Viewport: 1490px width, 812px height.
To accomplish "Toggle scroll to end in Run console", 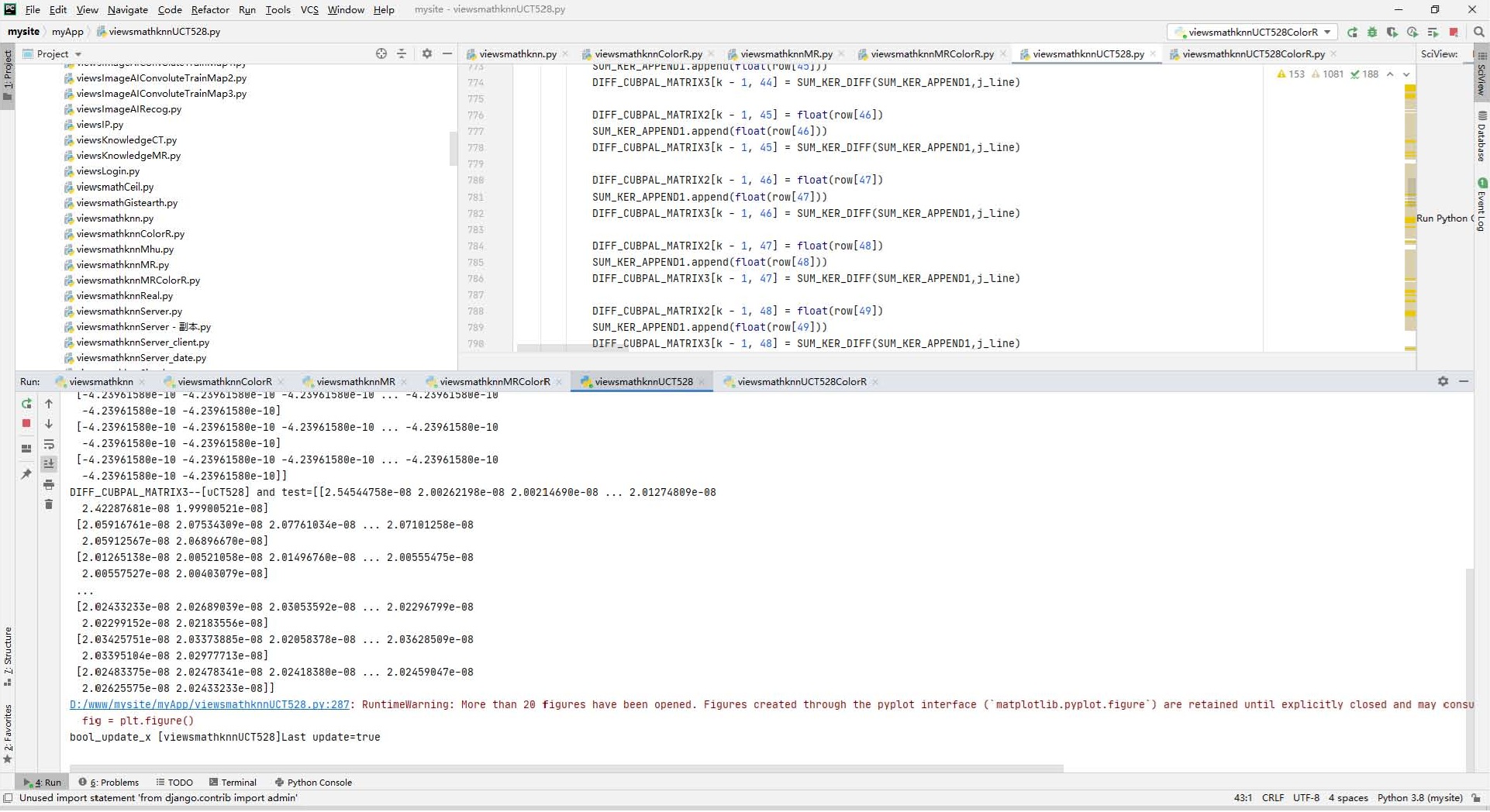I will click(x=49, y=463).
